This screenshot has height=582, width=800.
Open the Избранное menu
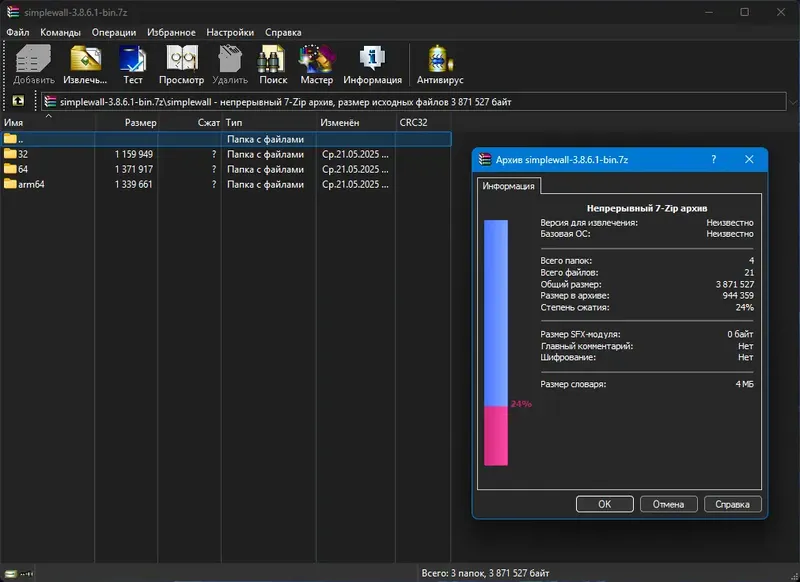point(171,32)
